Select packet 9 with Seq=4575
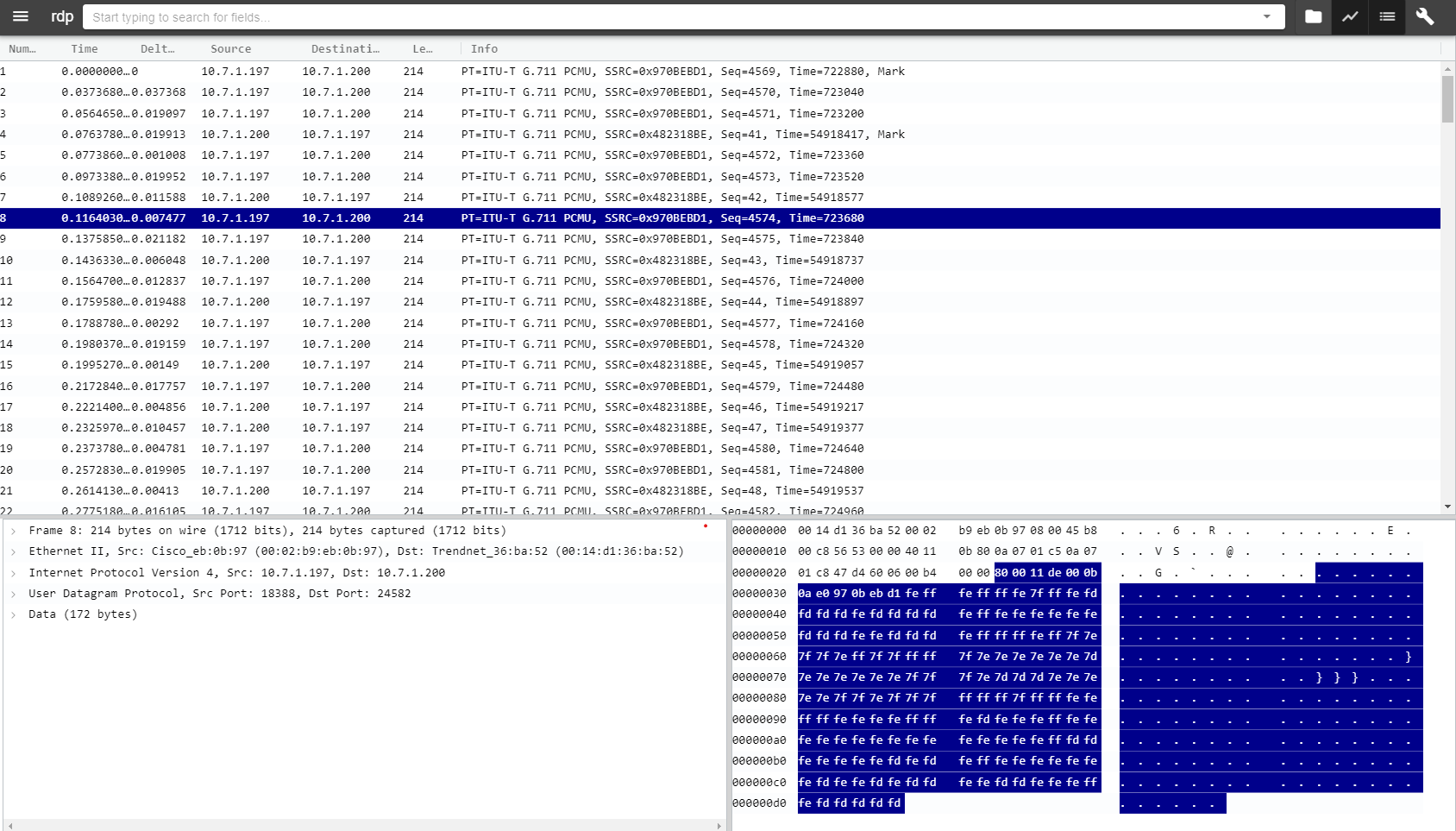This screenshot has width=1456, height=831. pyautogui.click(x=720, y=239)
